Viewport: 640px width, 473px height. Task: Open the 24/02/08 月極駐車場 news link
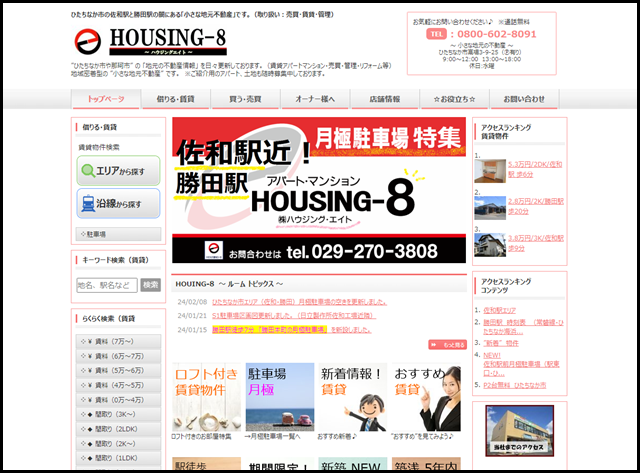pos(299,302)
